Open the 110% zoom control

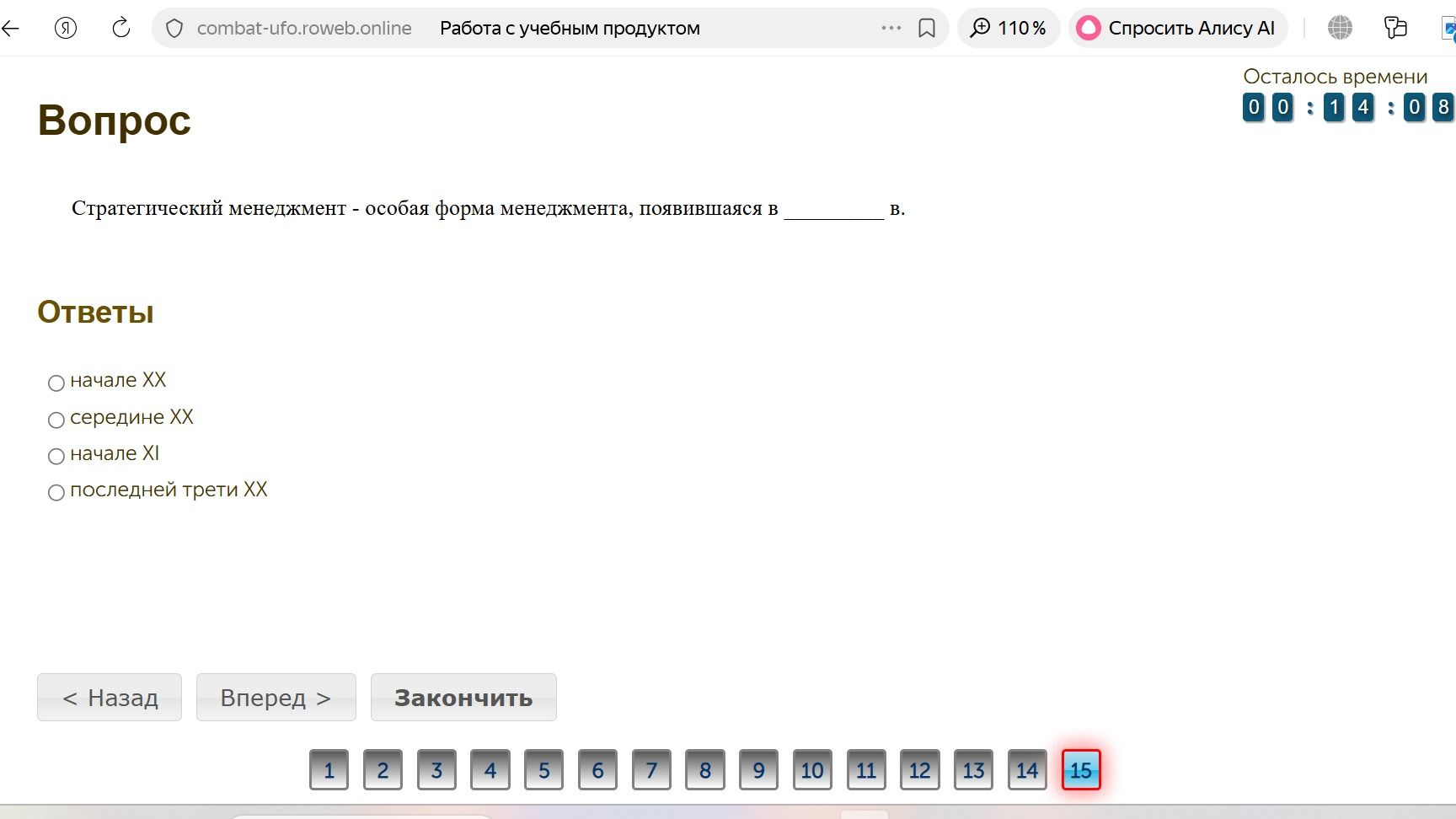(x=1009, y=28)
